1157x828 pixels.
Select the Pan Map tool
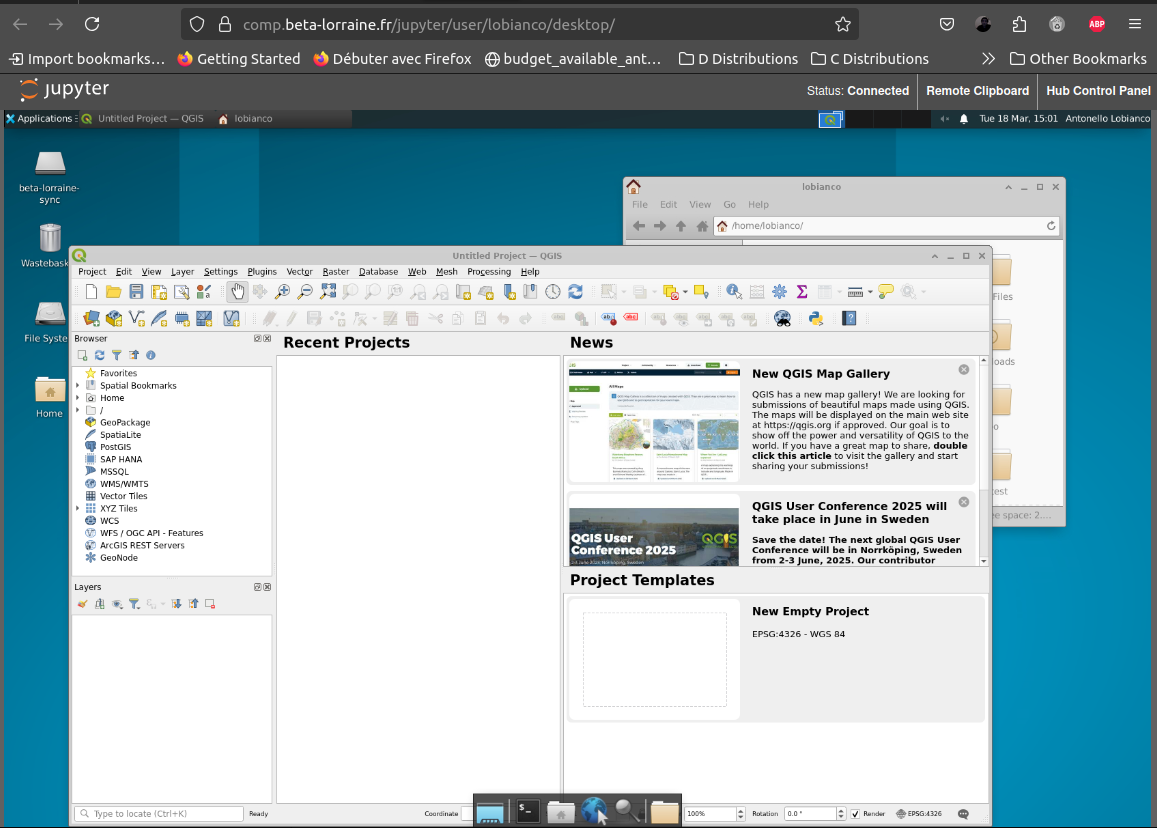click(237, 291)
